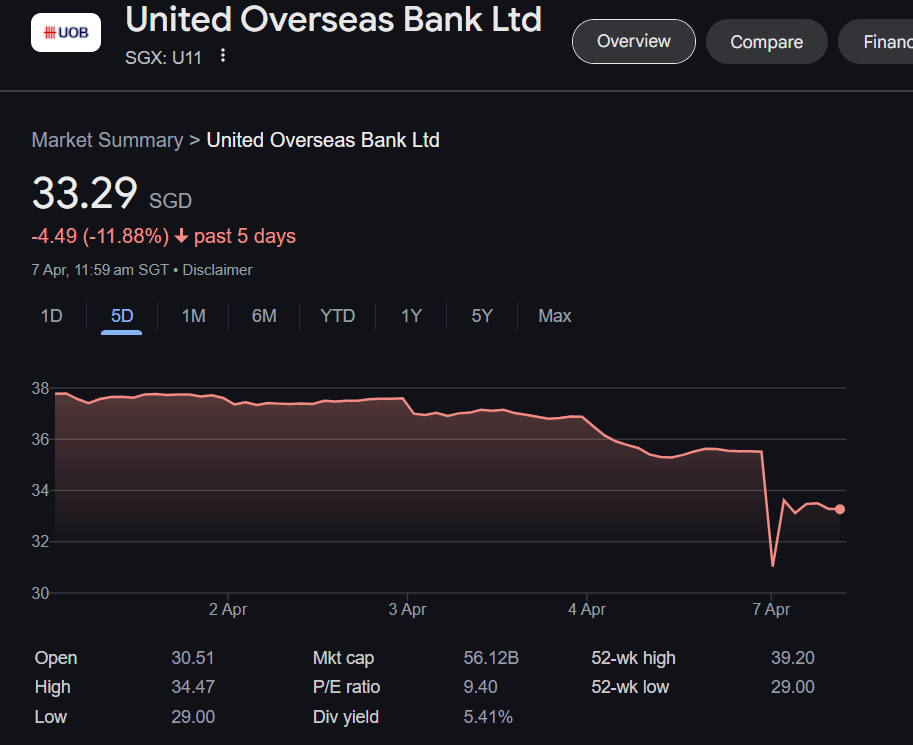Screen dimensions: 913x745
Task: Click the P/E ratio label
Action: (x=346, y=687)
